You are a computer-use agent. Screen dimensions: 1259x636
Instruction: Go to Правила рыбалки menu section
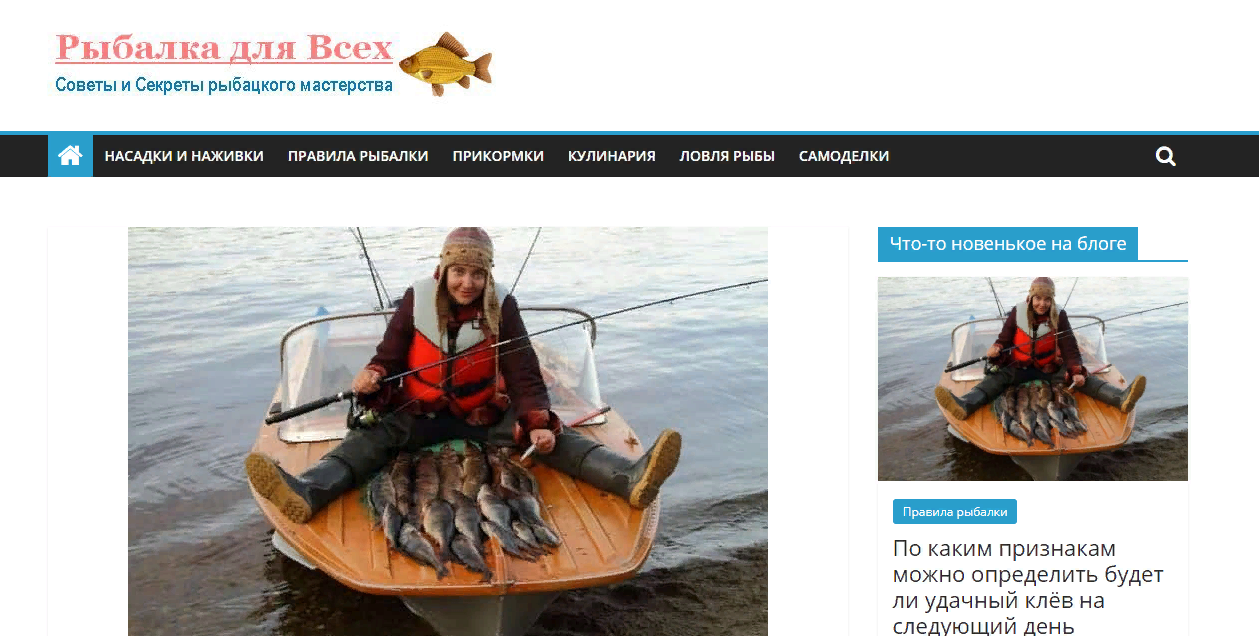(358, 156)
